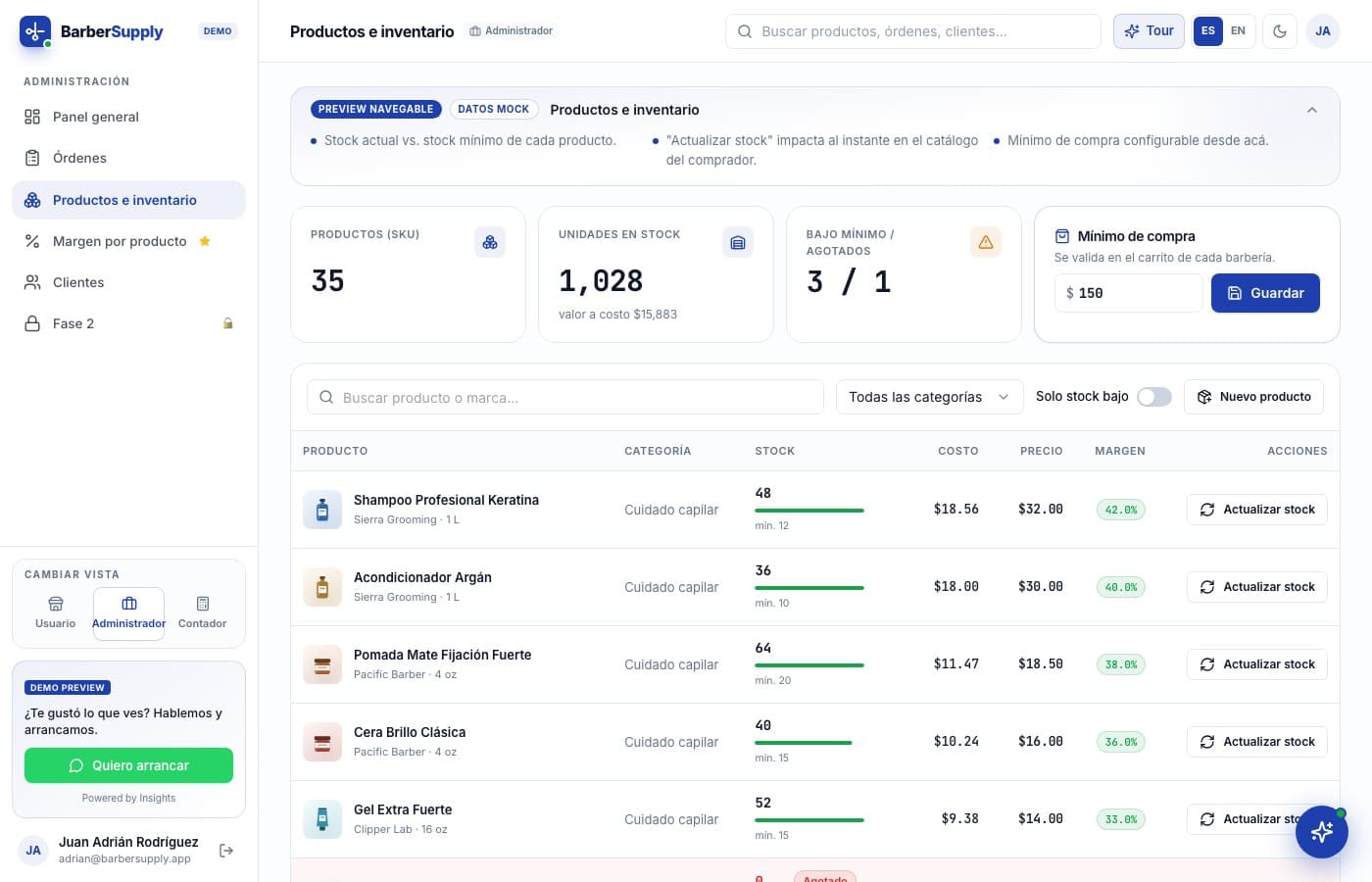1372x882 pixels.
Task: Switch view to Contador
Action: [203, 613]
